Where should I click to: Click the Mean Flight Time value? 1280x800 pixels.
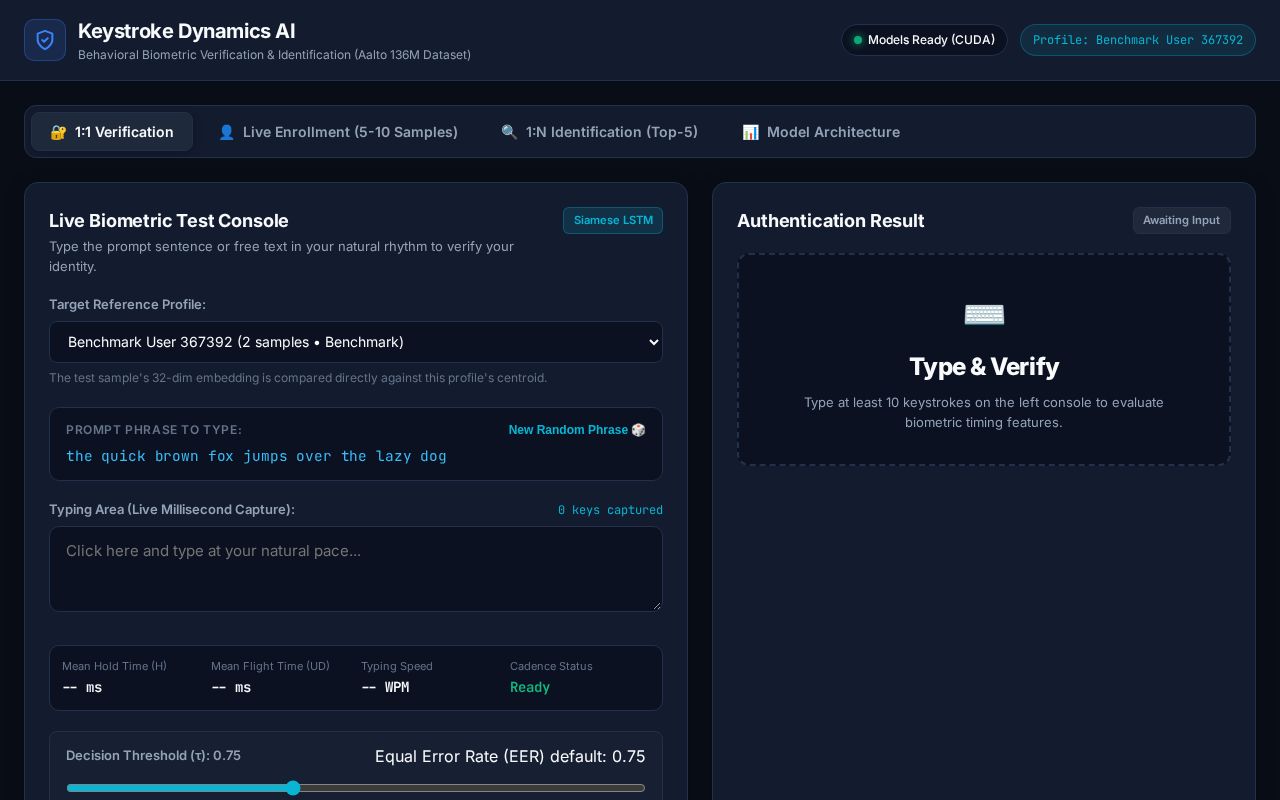tap(231, 687)
